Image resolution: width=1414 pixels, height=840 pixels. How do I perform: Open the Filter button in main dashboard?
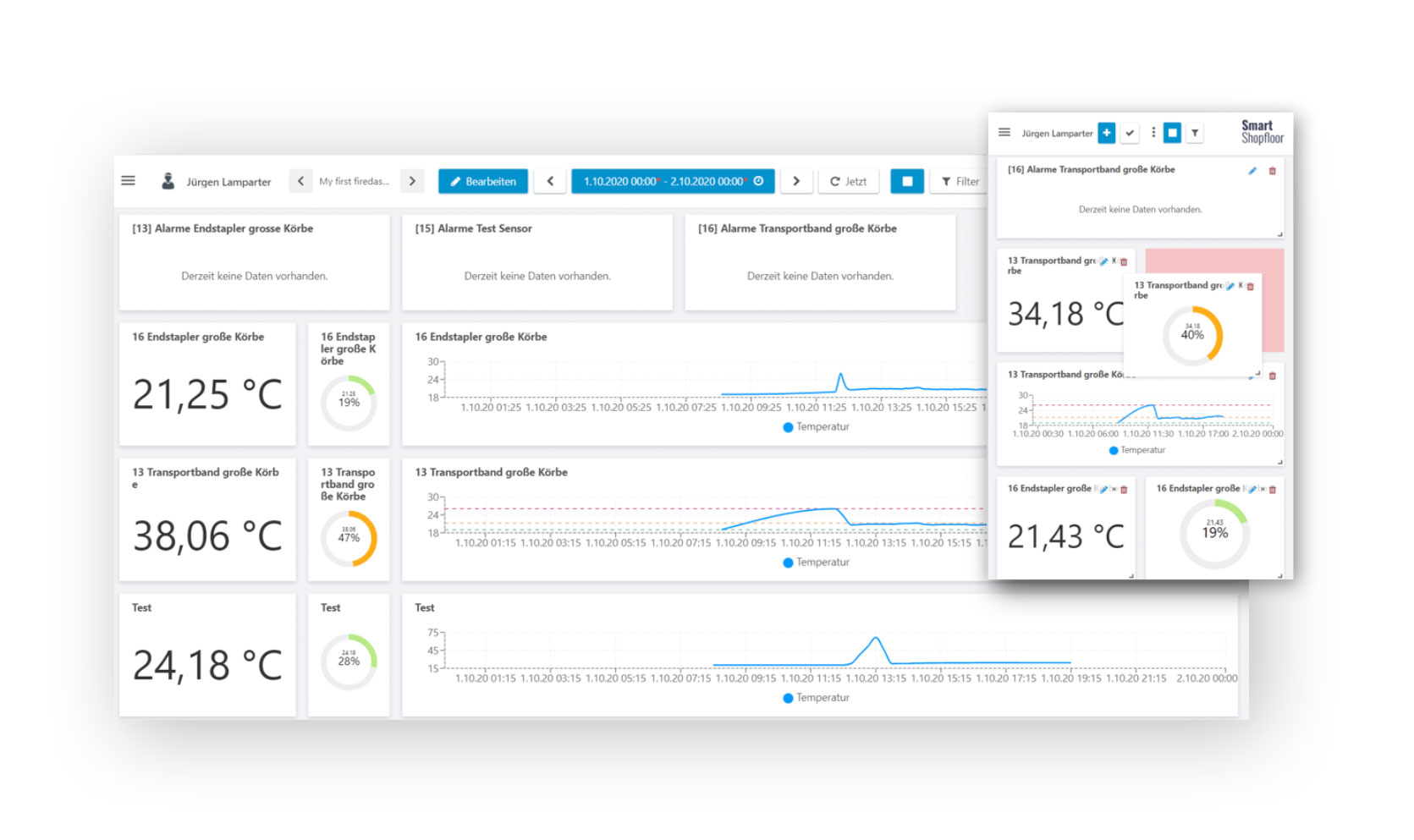click(960, 181)
